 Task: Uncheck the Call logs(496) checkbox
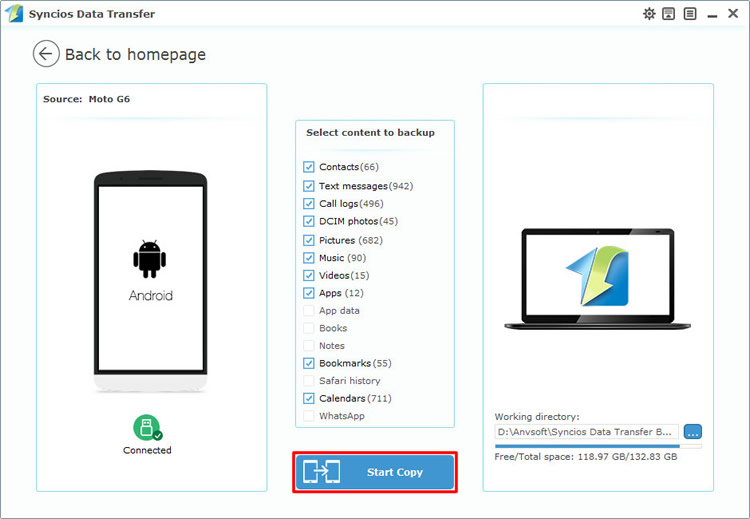click(309, 203)
